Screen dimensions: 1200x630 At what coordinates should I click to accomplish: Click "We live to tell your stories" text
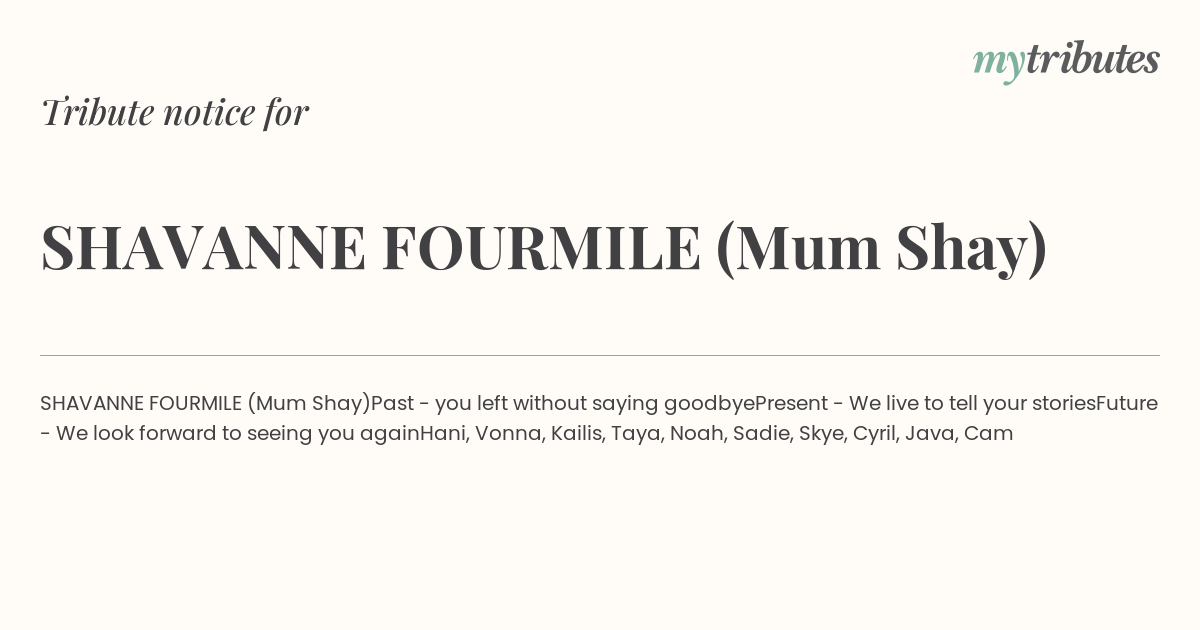point(972,404)
